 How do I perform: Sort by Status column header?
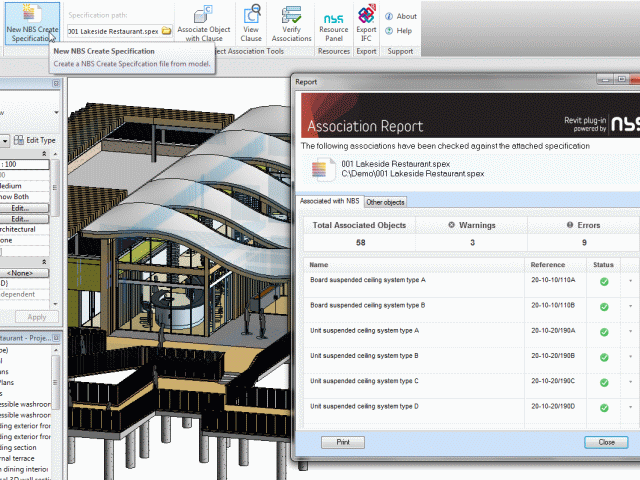coord(603,264)
